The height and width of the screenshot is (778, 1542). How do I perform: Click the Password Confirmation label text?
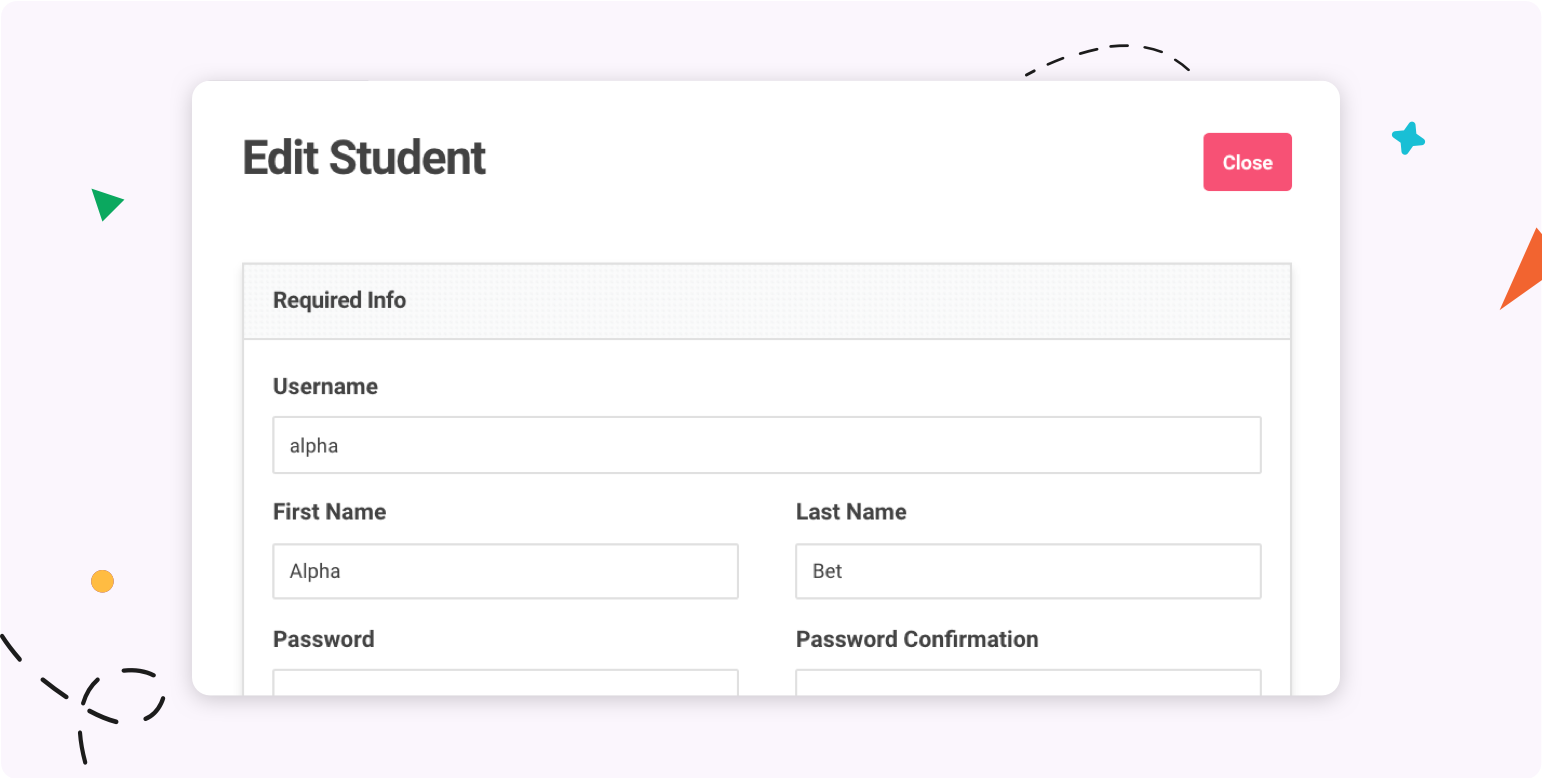pyautogui.click(x=917, y=639)
